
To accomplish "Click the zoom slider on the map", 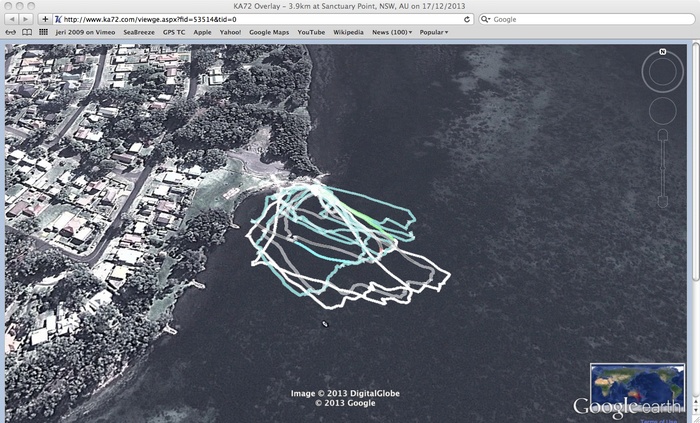I will point(662,168).
